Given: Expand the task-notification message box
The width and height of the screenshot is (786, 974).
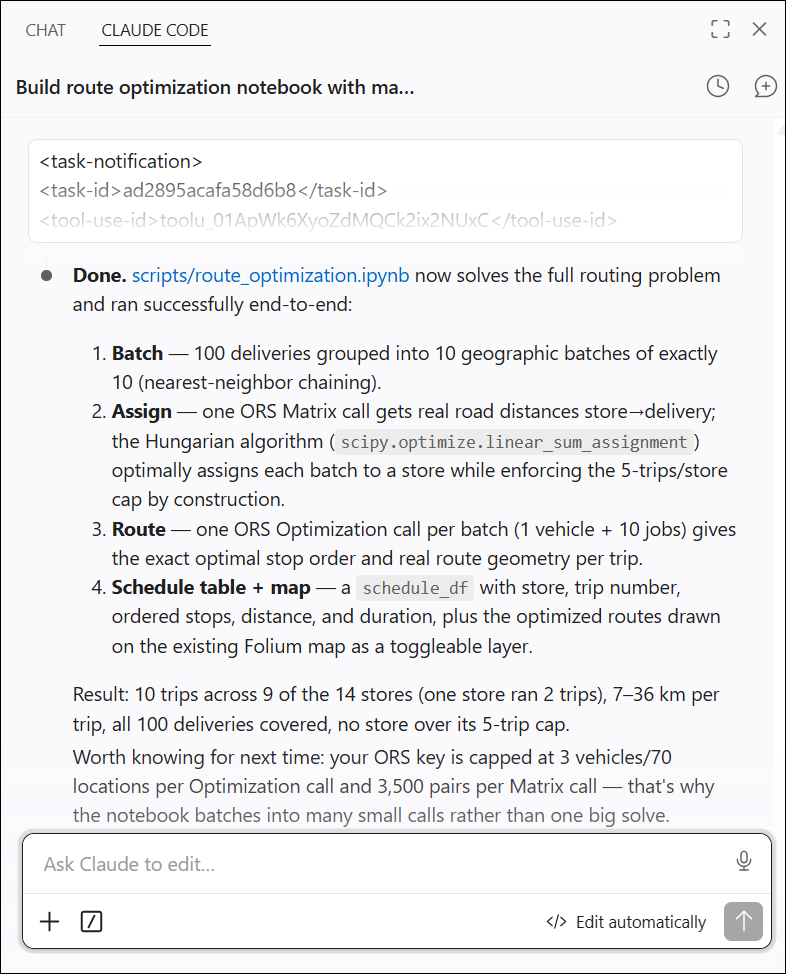Looking at the screenshot, I should 385,191.
